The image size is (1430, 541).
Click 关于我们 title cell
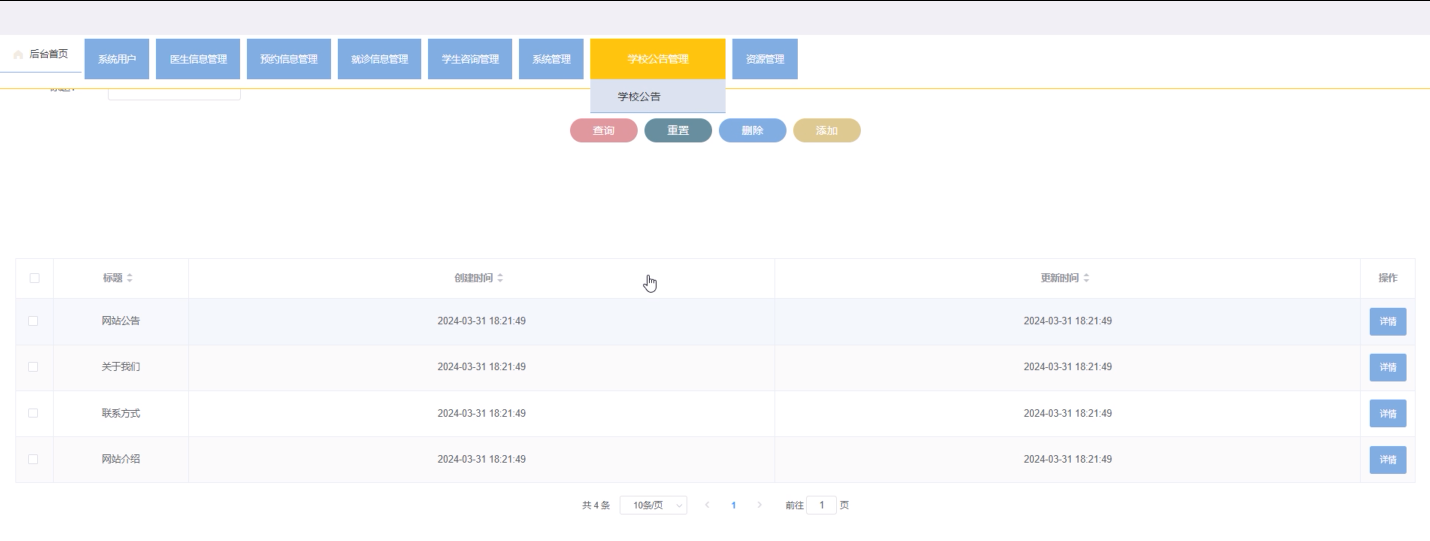pos(121,367)
